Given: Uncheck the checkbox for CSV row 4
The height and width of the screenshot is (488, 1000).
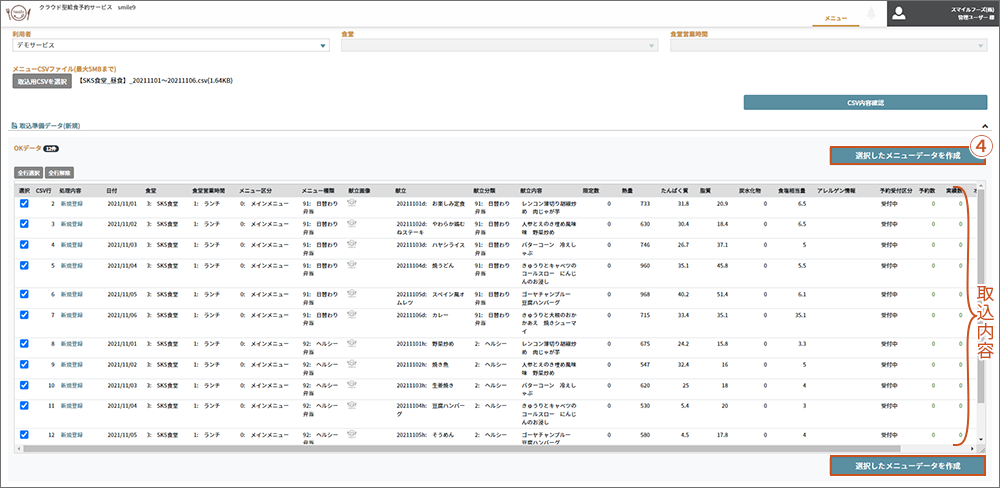Looking at the screenshot, I should [x=24, y=245].
